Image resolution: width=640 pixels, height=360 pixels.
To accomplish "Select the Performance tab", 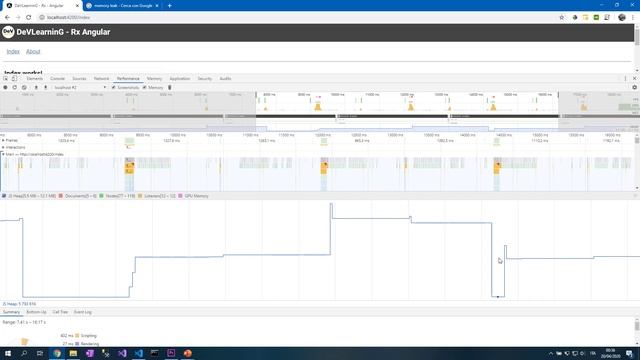I will [x=128, y=78].
